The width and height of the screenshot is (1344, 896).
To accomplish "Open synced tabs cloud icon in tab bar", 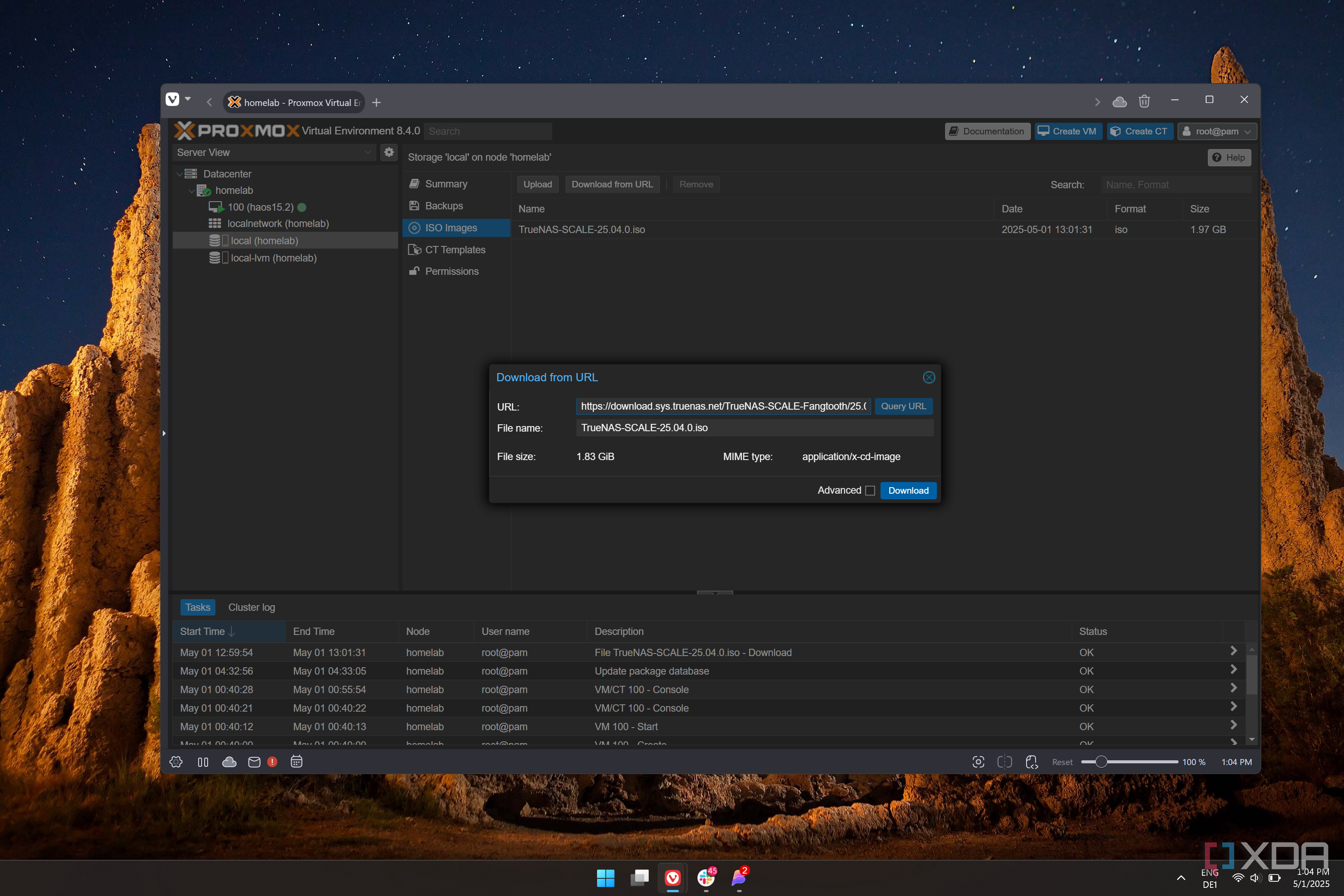I will 1120,102.
